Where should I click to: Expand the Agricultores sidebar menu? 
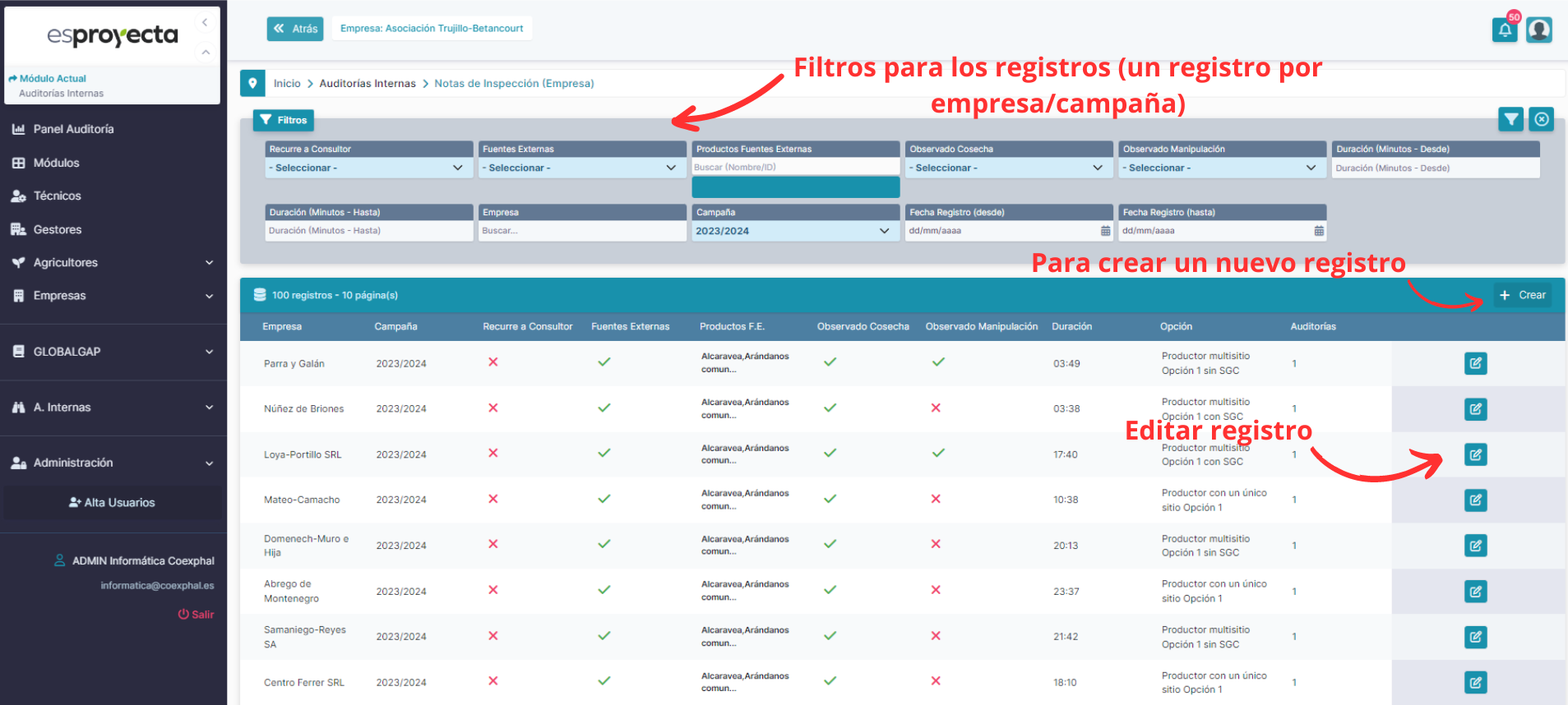point(113,262)
